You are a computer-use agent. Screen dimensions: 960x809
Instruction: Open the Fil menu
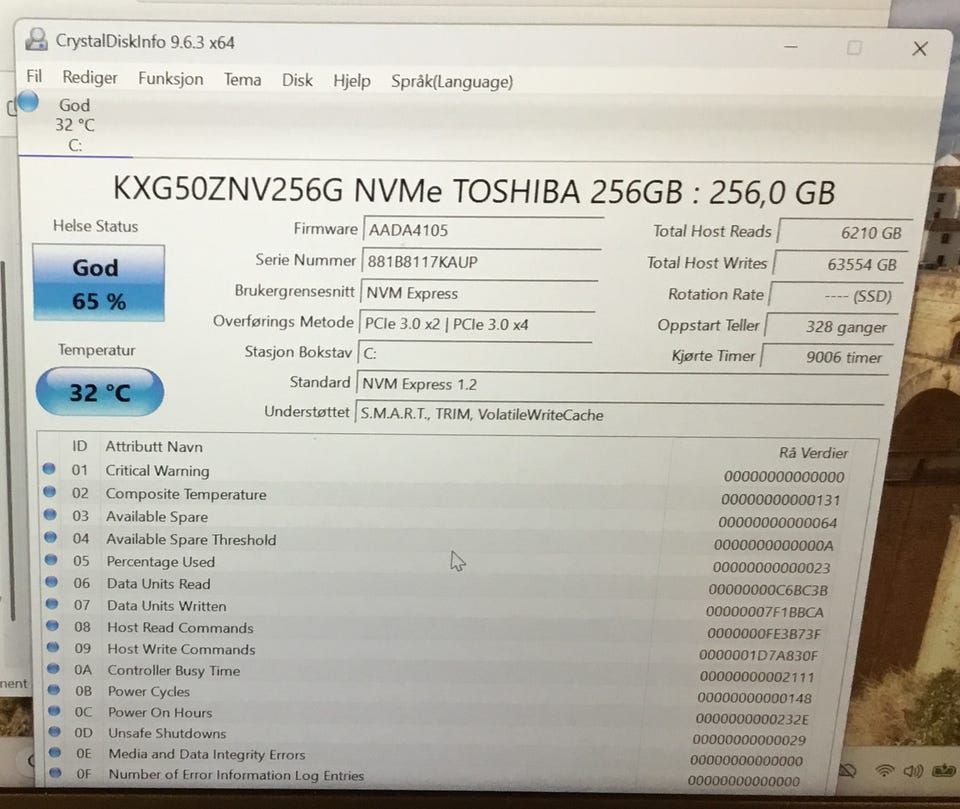(34, 77)
